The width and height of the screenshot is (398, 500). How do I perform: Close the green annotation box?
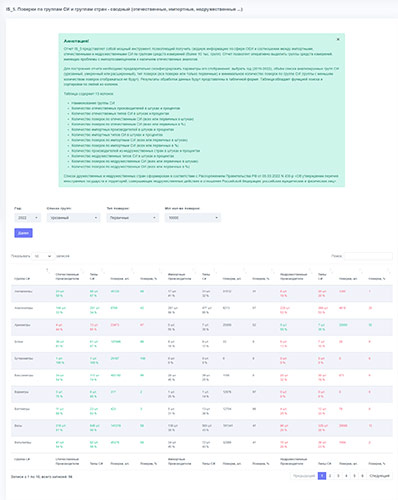338,39
